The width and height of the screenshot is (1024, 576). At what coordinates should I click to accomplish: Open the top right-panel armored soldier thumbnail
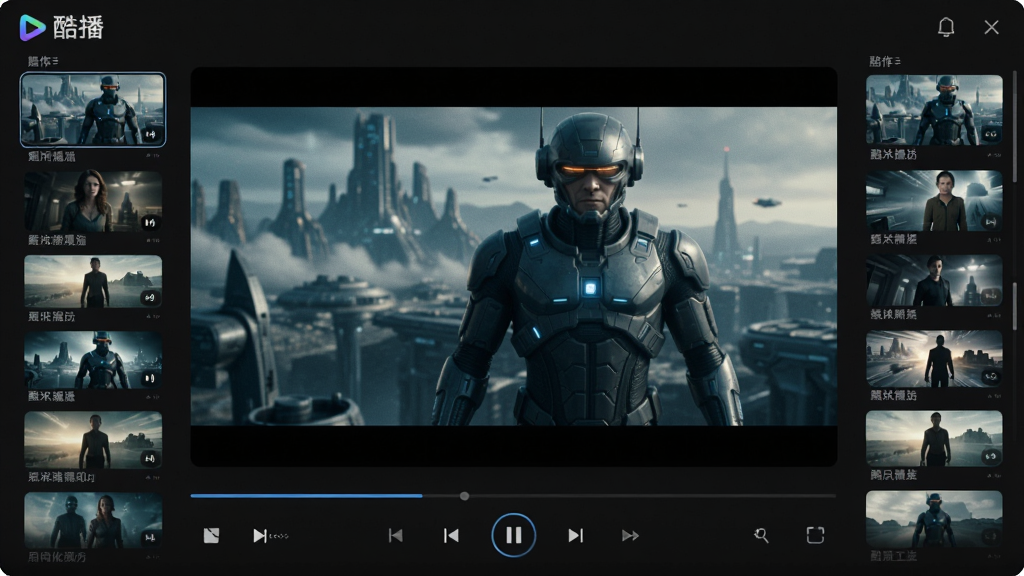click(934, 110)
